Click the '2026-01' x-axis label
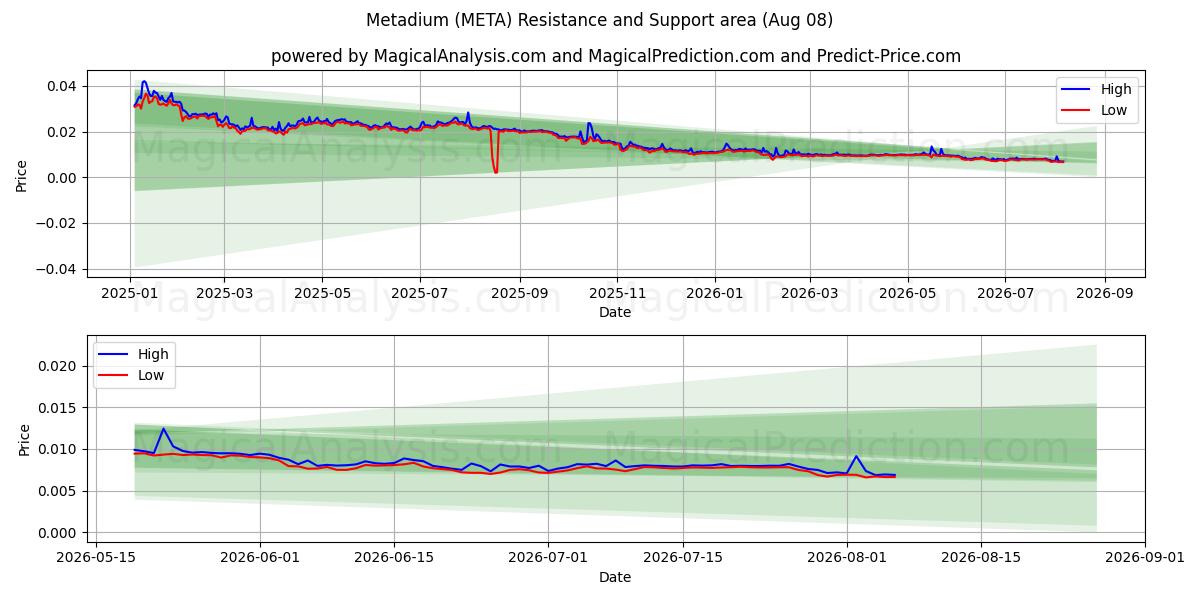This screenshot has width=1200, height=600. (x=715, y=295)
